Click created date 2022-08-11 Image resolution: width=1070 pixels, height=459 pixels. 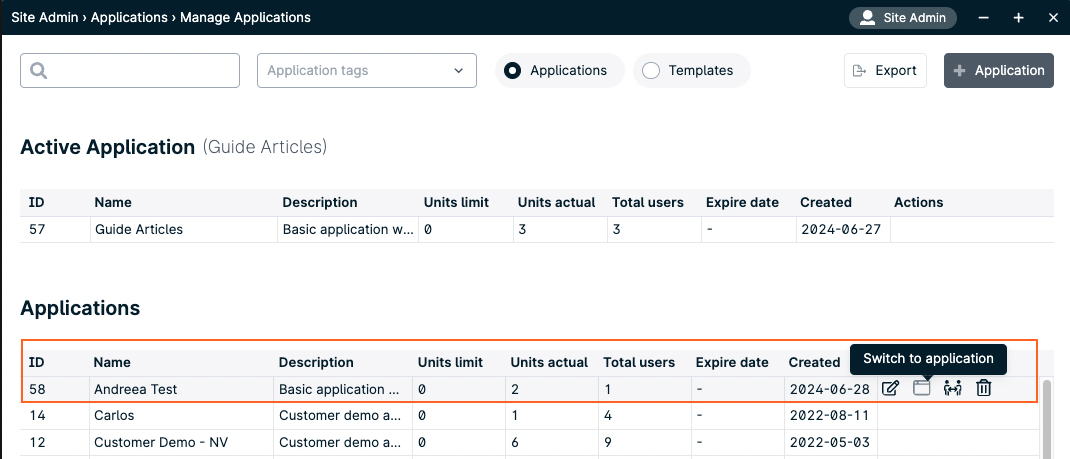click(830, 415)
